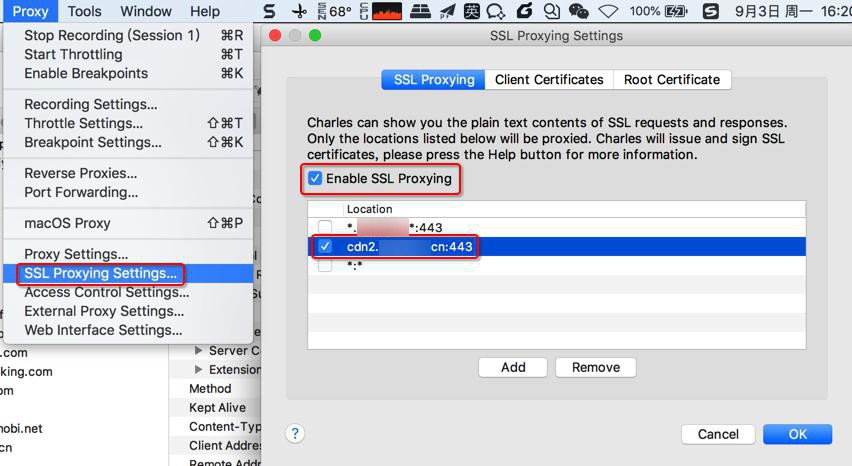852x466 pixels.
Task: Click the memory stack icon in menu bar
Action: pos(420,11)
